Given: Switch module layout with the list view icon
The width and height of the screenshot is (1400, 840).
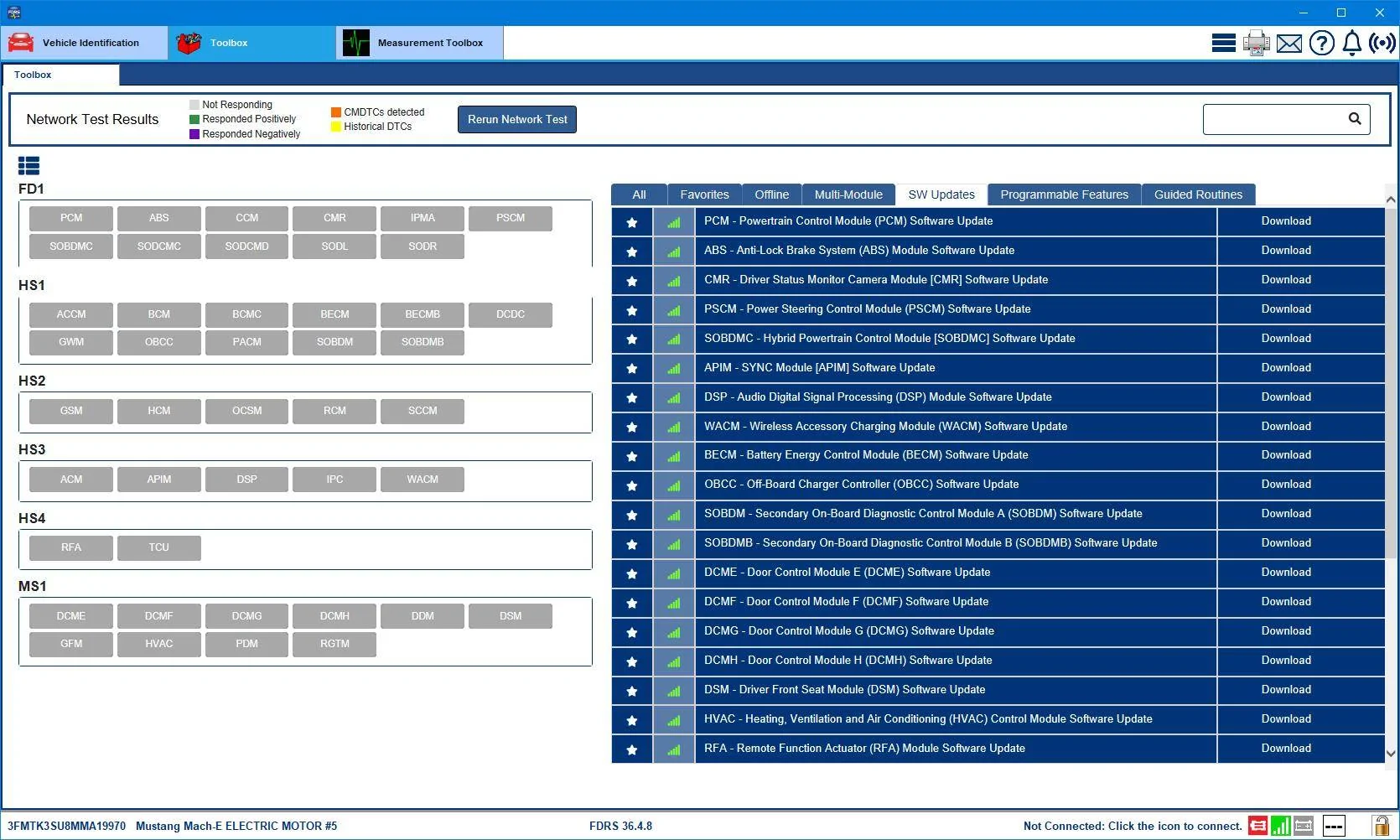Looking at the screenshot, I should (x=29, y=165).
